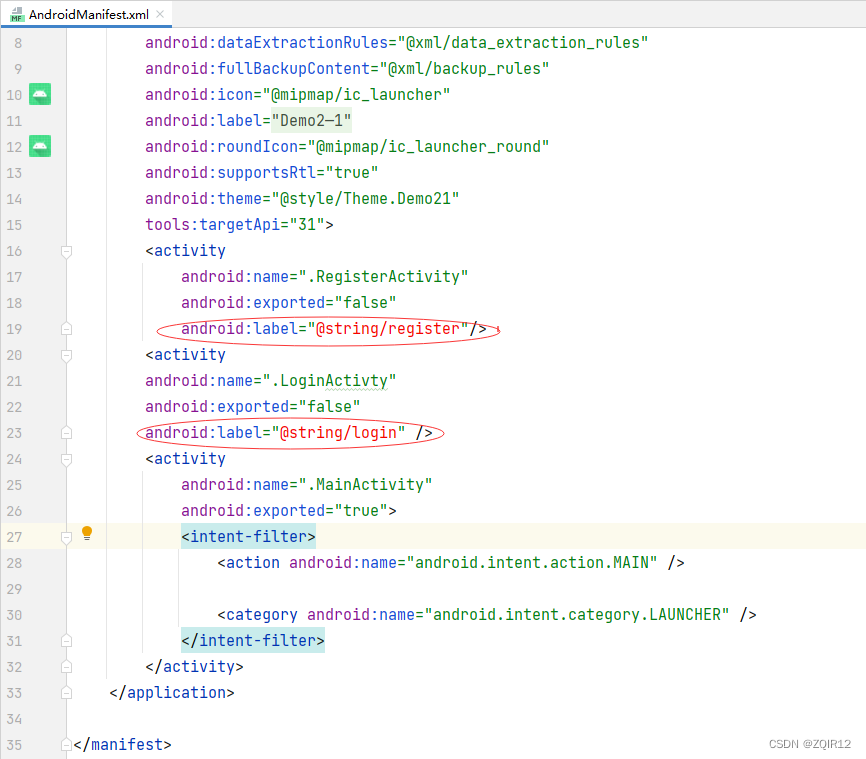The width and height of the screenshot is (866, 759).
Task: Click android:icon="@mipmap/ic_launcher" attribute
Action: 298,94
